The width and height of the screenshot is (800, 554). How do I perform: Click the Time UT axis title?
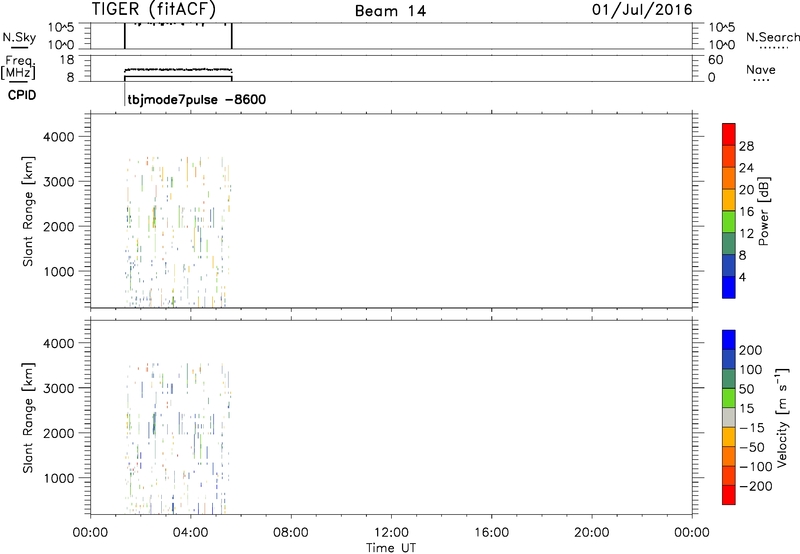tap(391, 548)
